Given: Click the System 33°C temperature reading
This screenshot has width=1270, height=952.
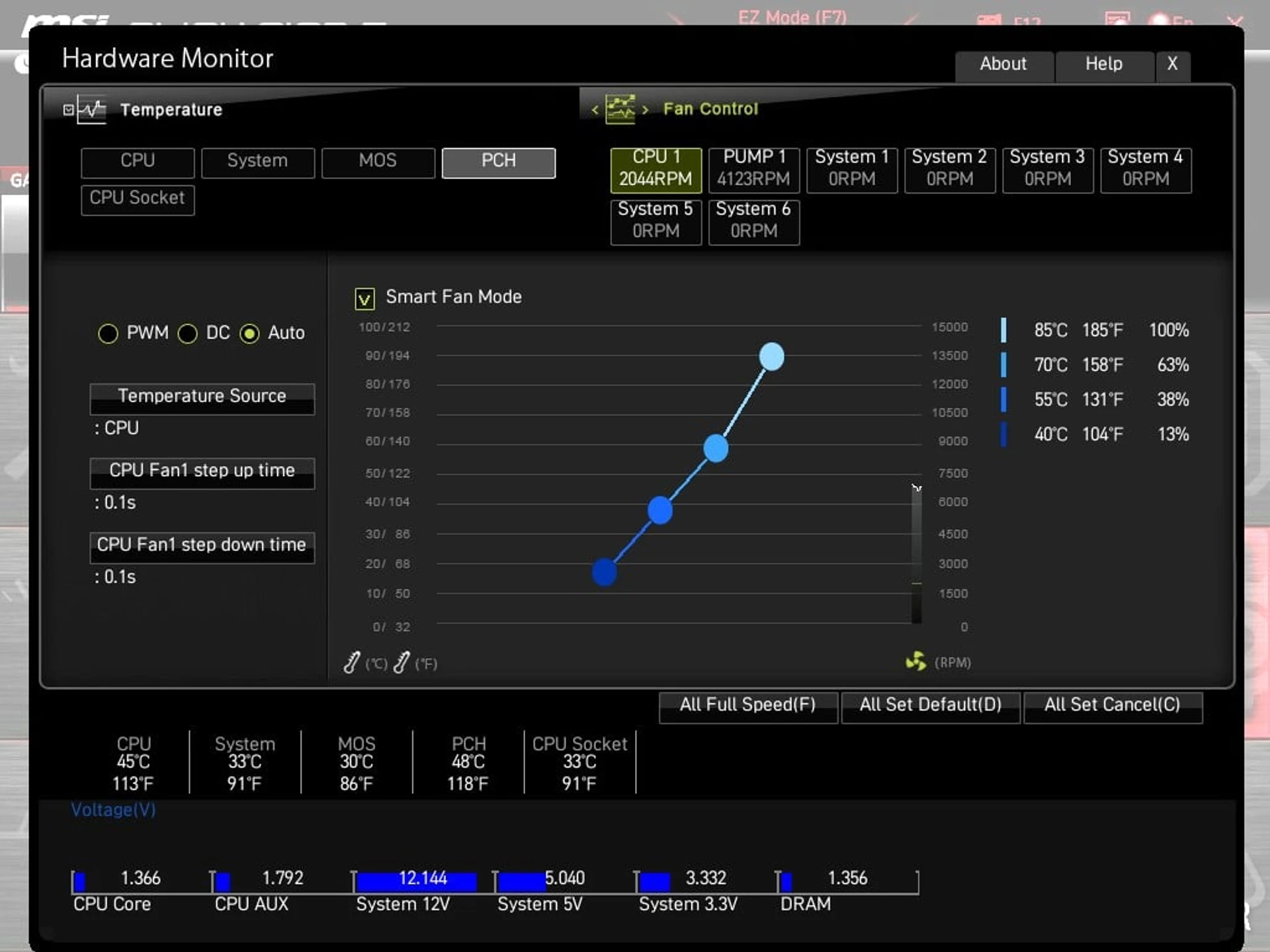Looking at the screenshot, I should pos(245,764).
